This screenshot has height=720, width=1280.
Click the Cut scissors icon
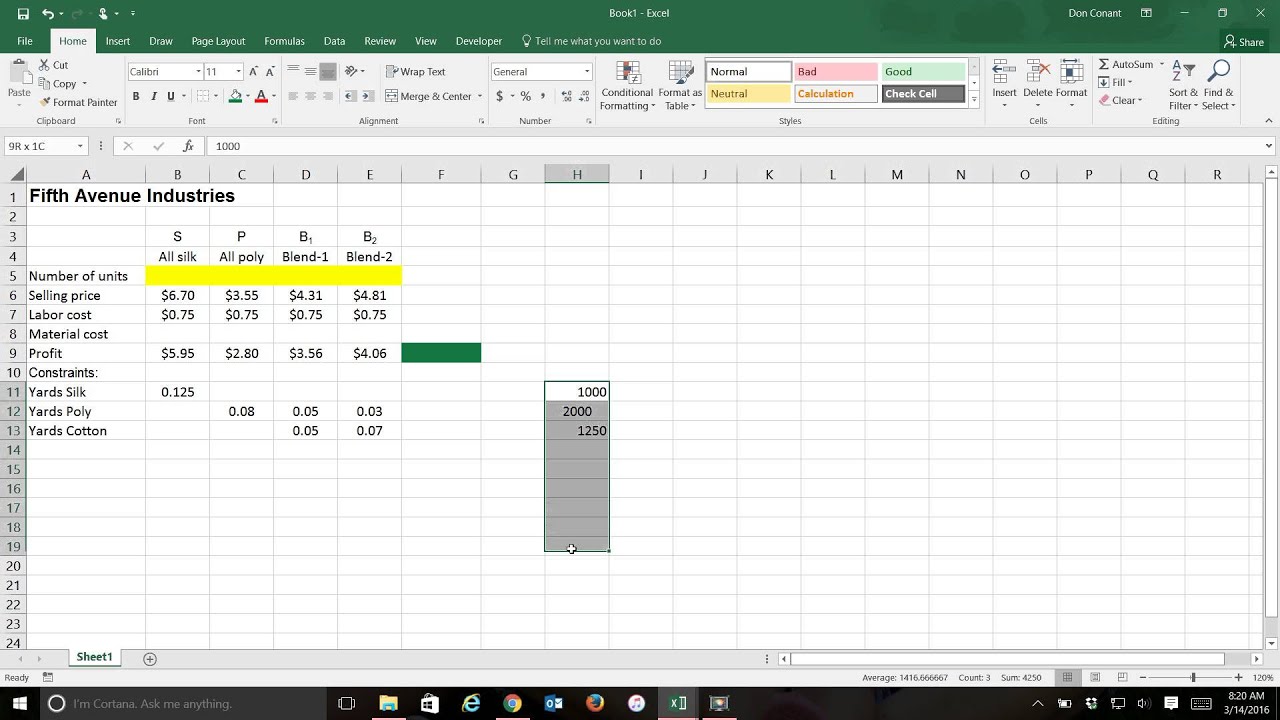coord(45,65)
